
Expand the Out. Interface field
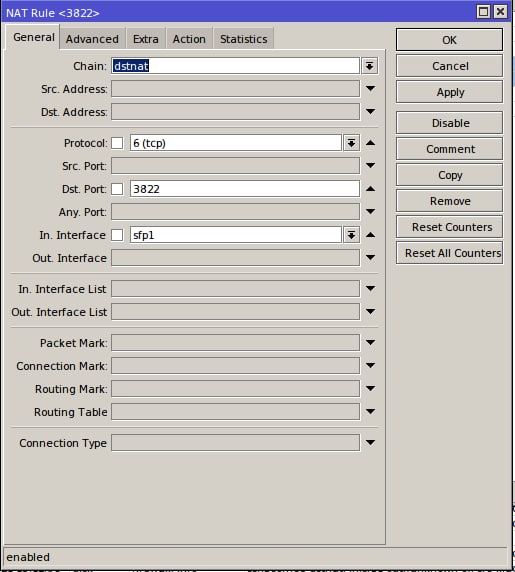[x=370, y=258]
